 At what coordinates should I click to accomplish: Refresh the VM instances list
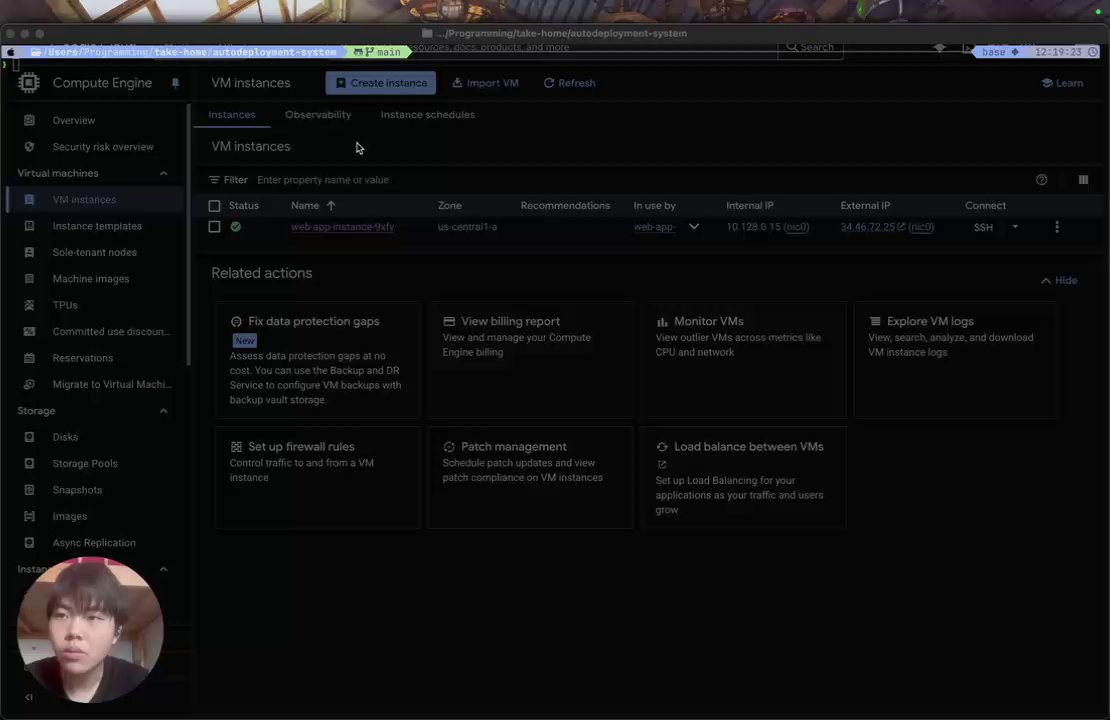coord(569,83)
